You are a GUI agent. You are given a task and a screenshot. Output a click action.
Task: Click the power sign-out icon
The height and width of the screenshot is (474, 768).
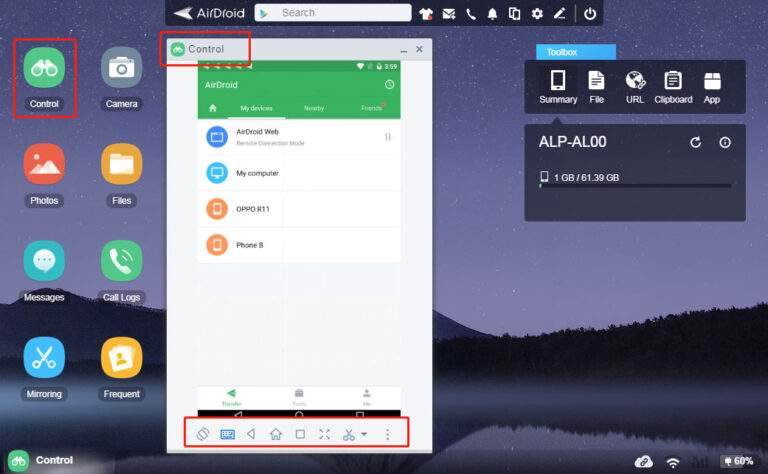(590, 14)
